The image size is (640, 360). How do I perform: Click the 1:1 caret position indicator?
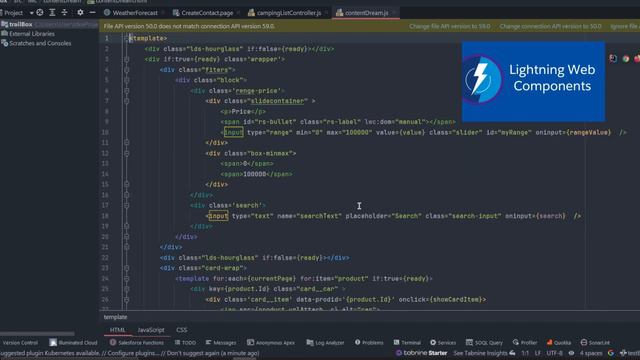[525, 353]
